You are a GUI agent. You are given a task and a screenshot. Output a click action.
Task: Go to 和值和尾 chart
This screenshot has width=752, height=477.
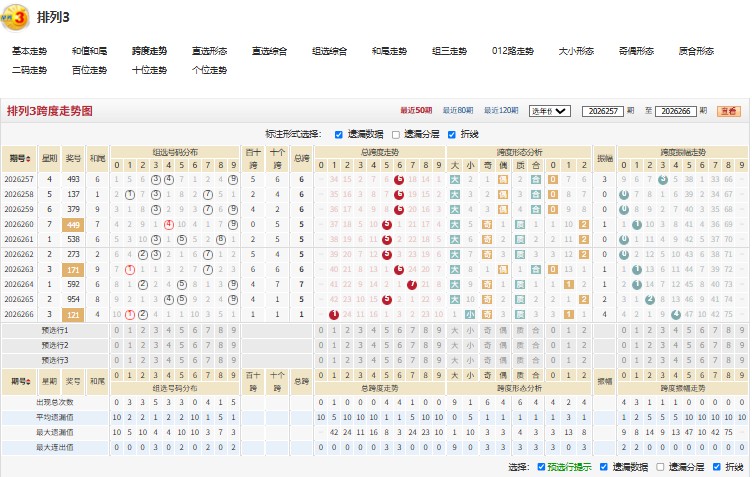[90, 51]
